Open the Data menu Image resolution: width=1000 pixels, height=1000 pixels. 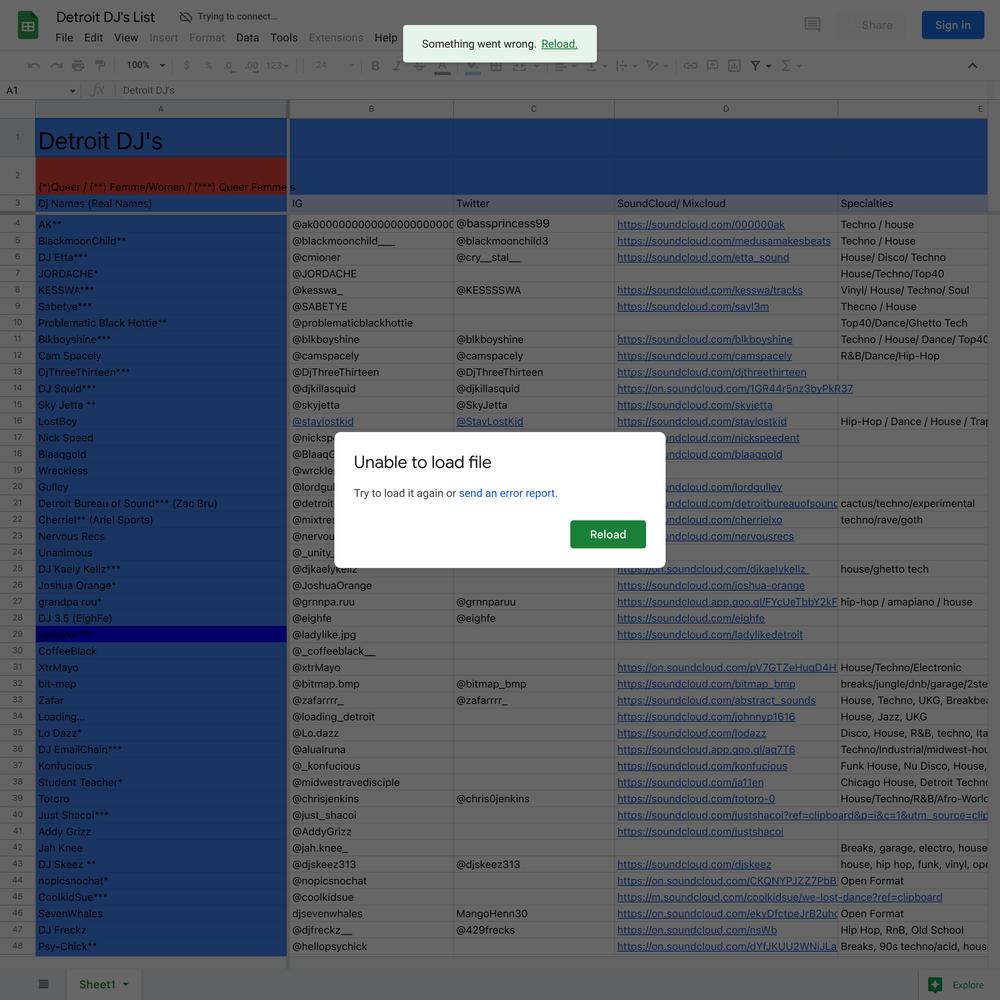click(247, 38)
